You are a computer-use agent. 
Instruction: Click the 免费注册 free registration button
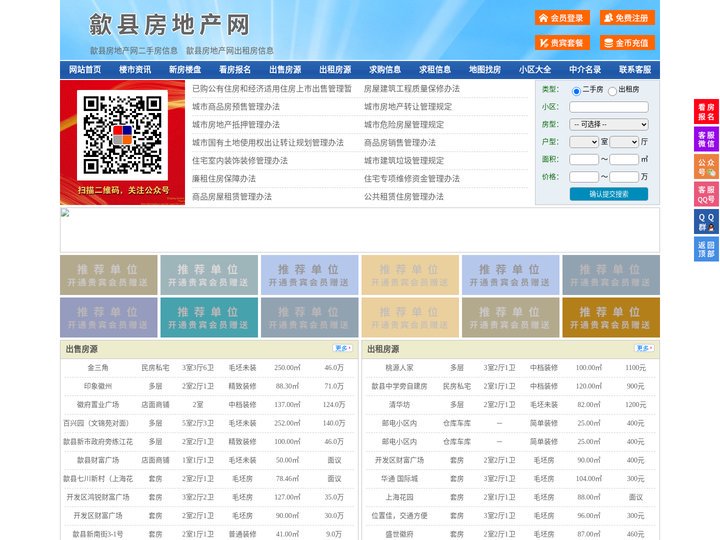pos(627,18)
